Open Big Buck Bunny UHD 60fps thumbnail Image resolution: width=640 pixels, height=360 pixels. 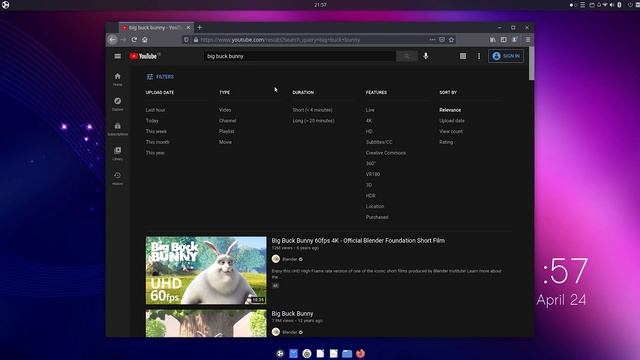click(x=206, y=270)
